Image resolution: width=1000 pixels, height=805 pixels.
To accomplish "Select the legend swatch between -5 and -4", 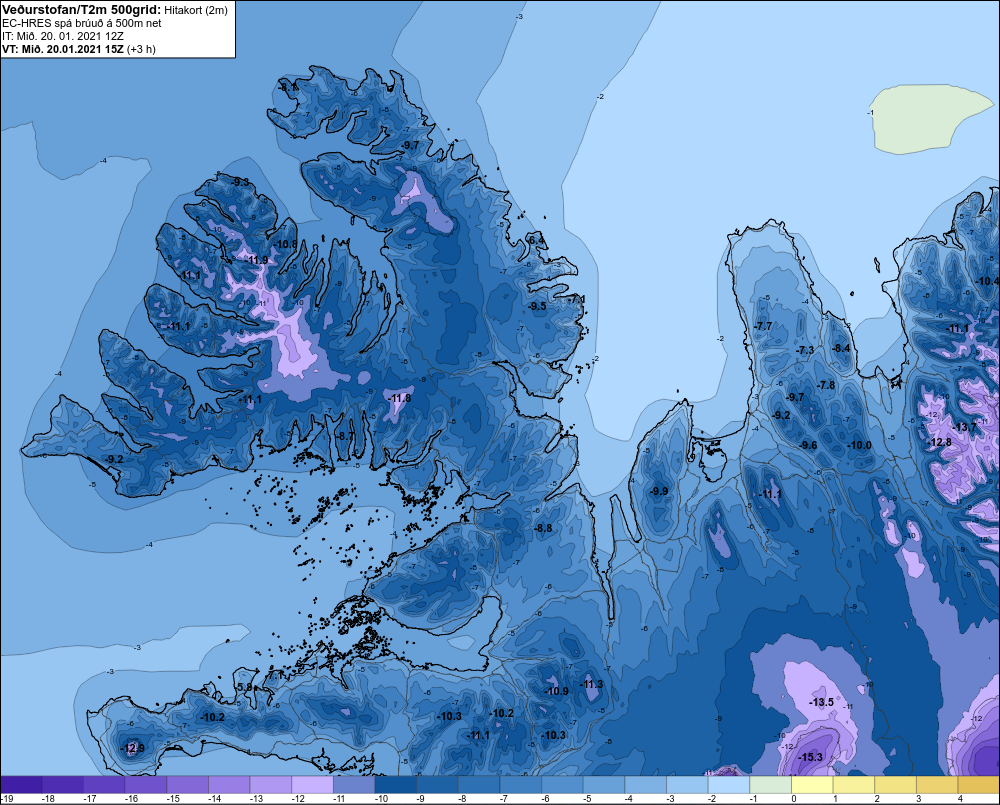I will click(604, 784).
